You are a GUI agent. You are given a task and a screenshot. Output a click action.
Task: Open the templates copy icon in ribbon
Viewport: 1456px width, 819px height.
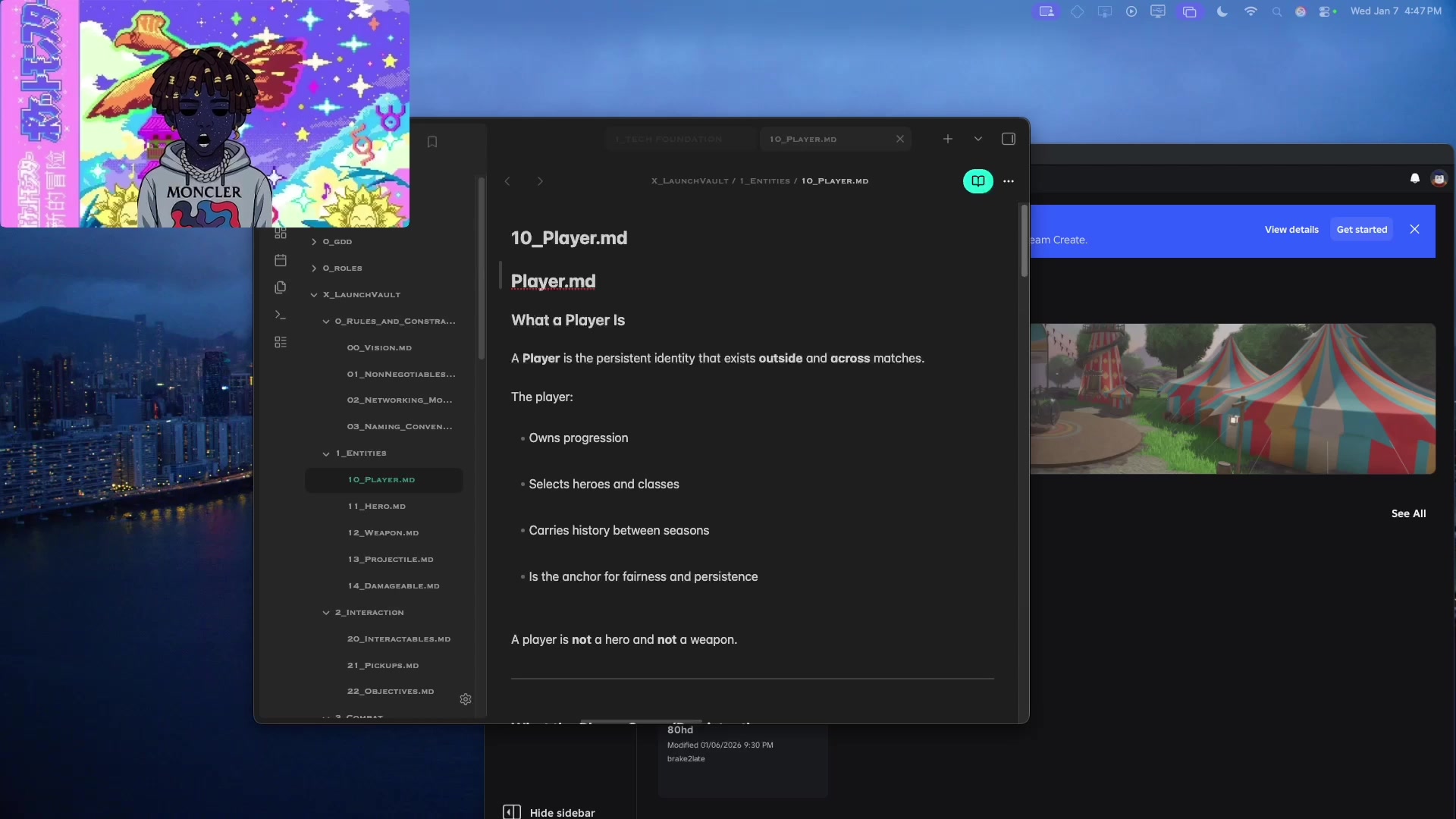point(281,287)
